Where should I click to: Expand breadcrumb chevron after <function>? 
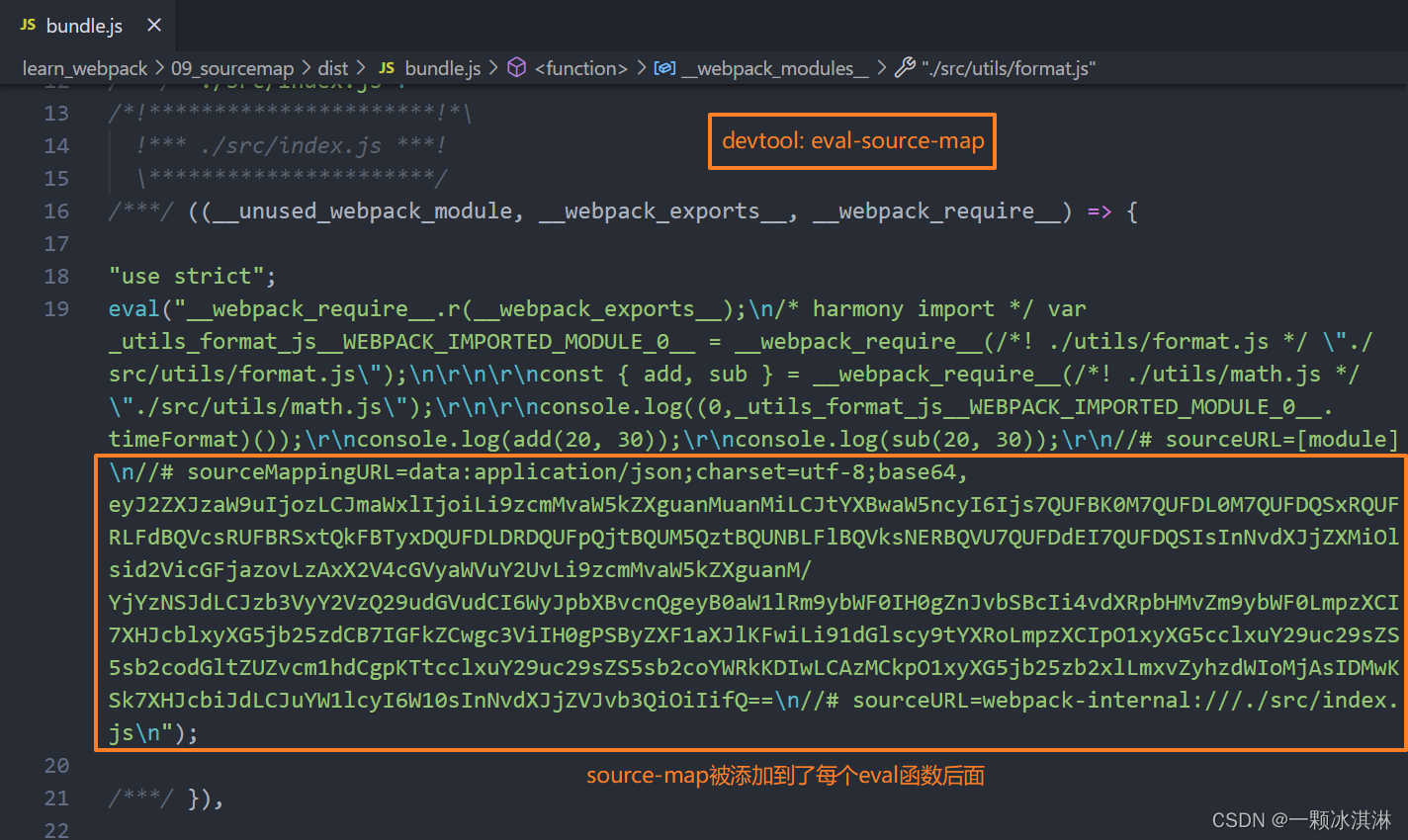click(641, 68)
